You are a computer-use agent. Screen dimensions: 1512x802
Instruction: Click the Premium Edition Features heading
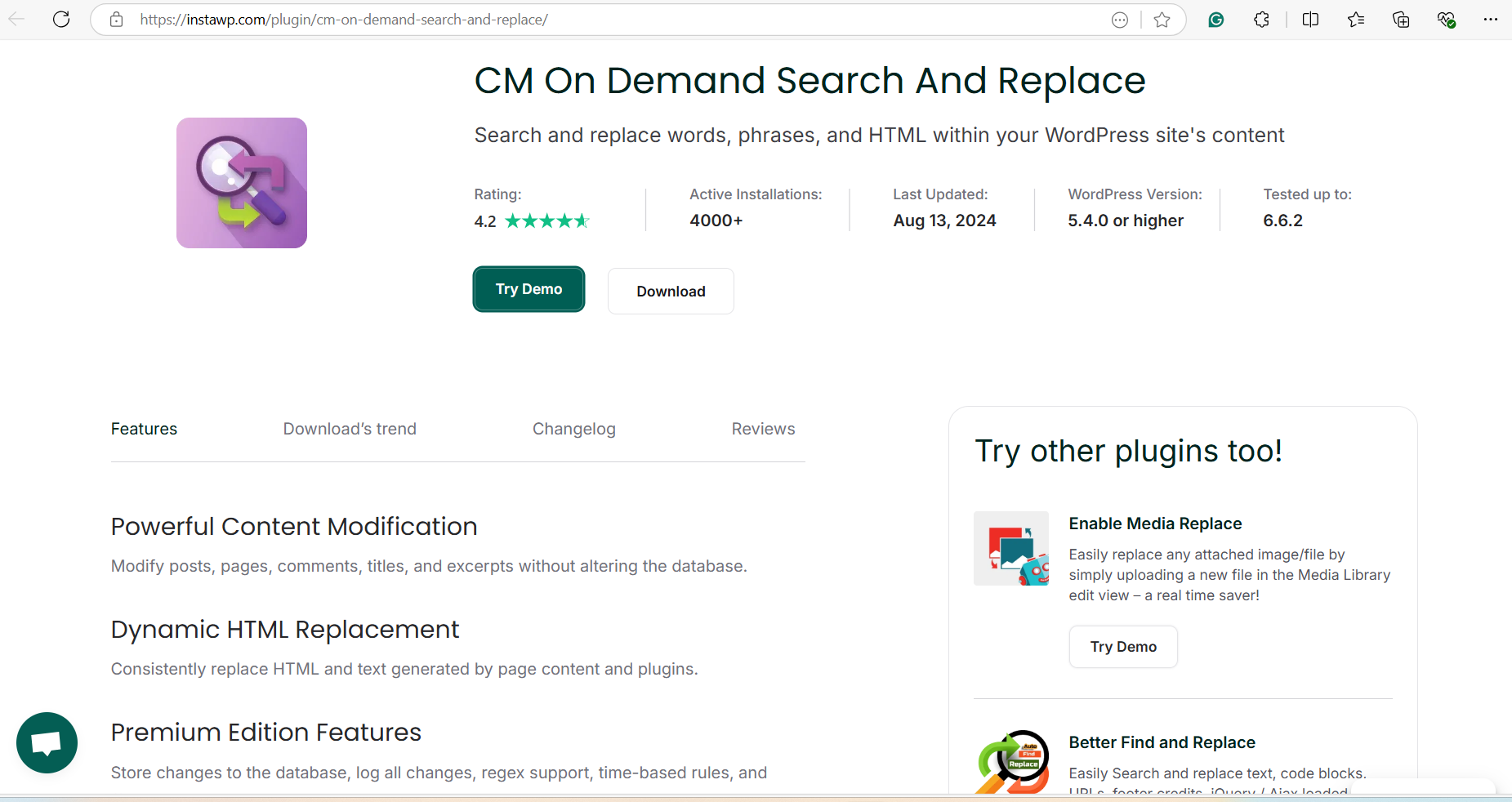tap(266, 733)
